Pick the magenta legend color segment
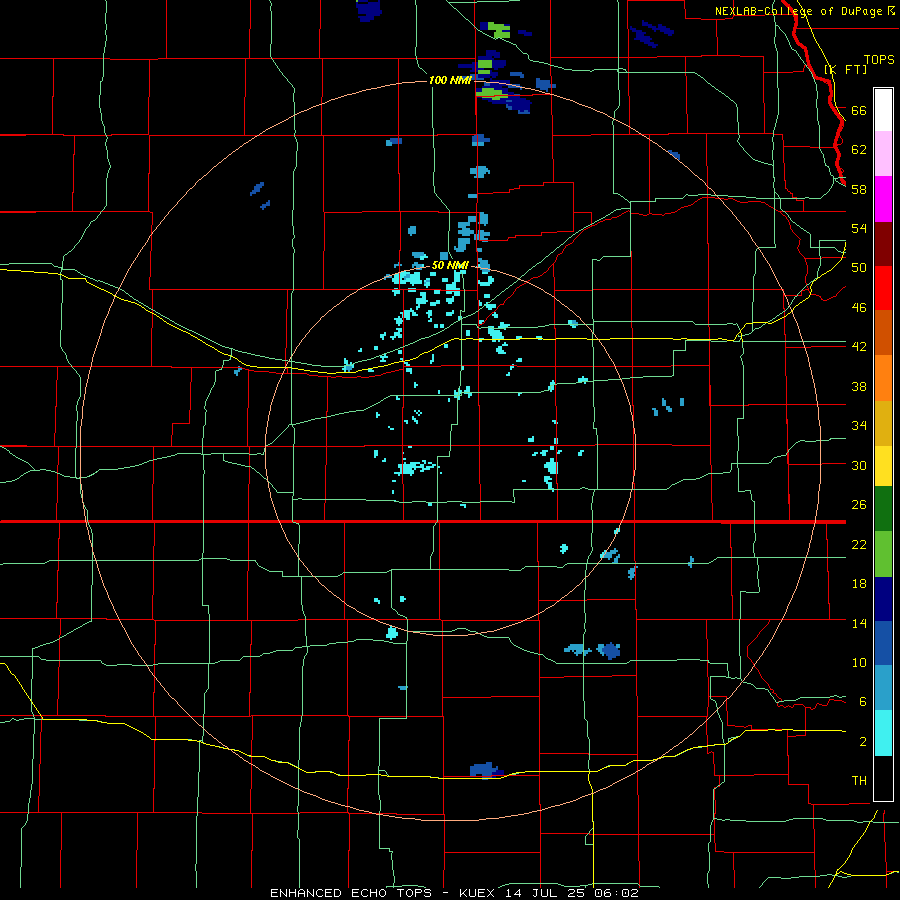Screen dimensions: 900x900 [x=883, y=199]
